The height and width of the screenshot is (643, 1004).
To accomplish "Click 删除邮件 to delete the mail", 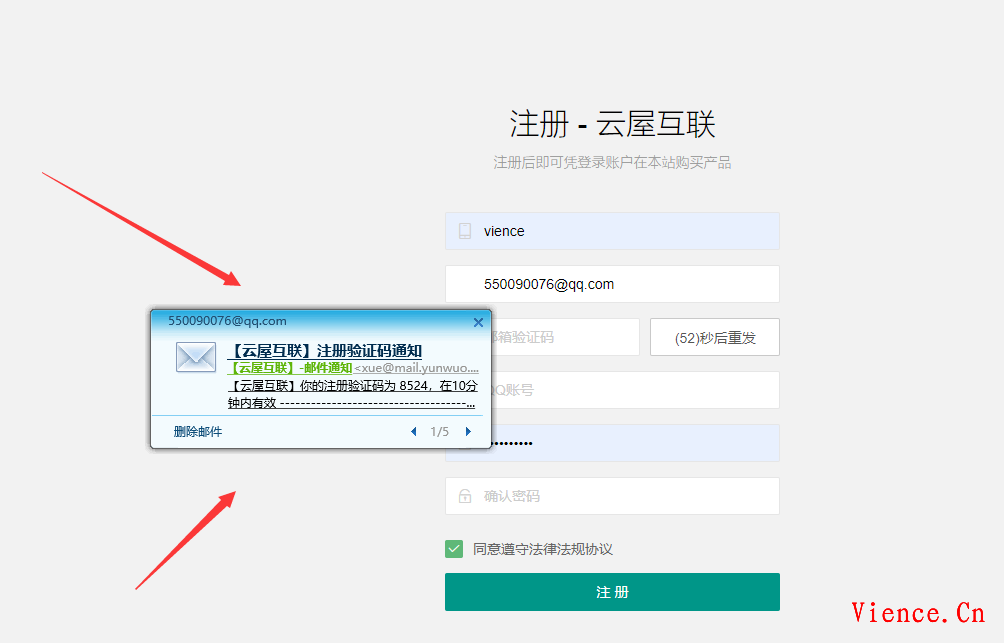I will 197,432.
